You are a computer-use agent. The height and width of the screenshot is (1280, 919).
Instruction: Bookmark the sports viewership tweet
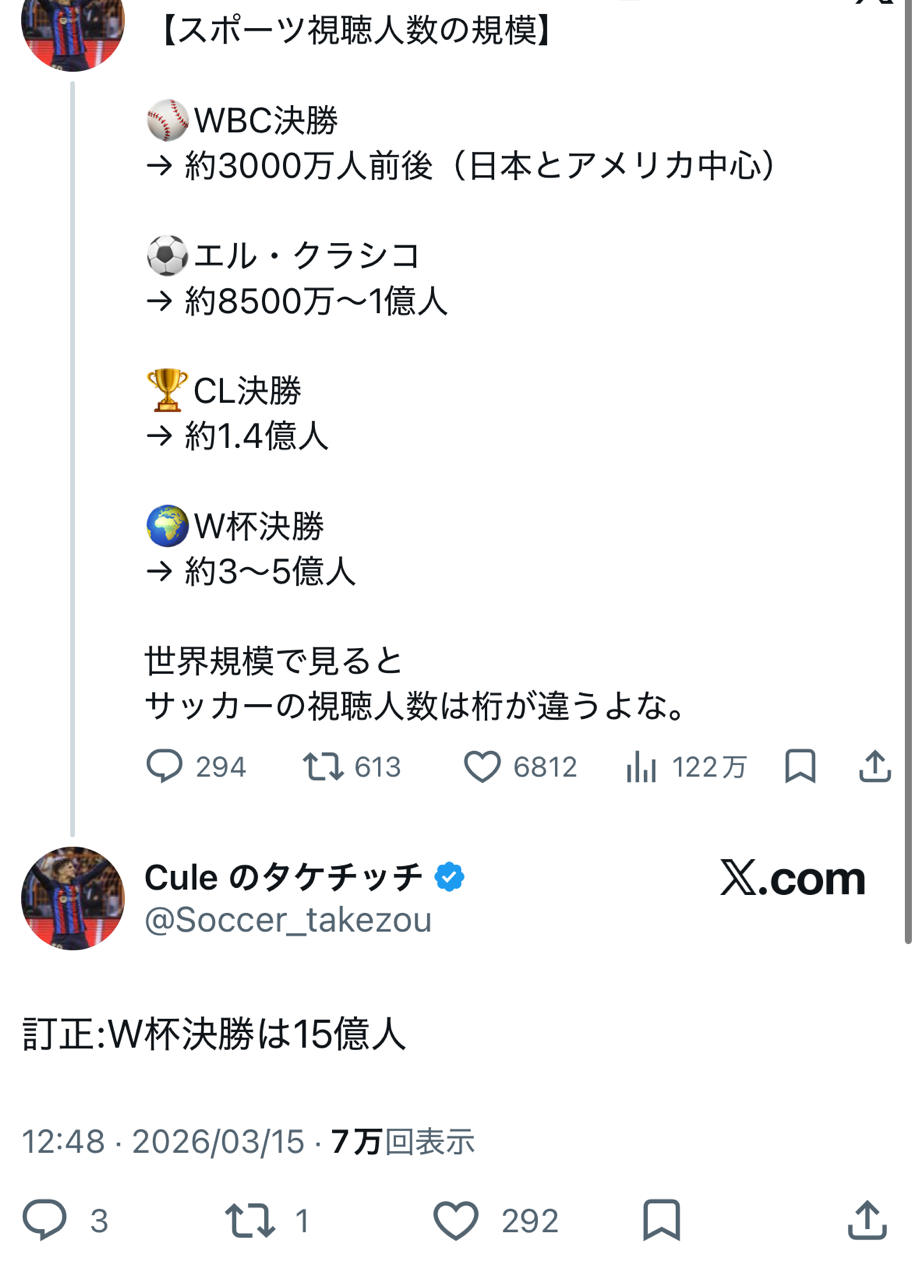(800, 767)
